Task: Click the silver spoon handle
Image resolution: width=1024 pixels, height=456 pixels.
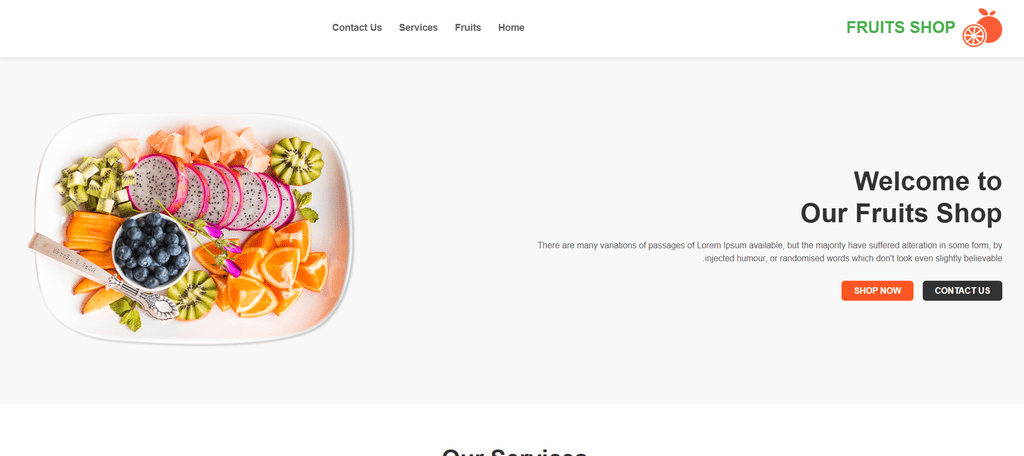Action: [x=68, y=256]
